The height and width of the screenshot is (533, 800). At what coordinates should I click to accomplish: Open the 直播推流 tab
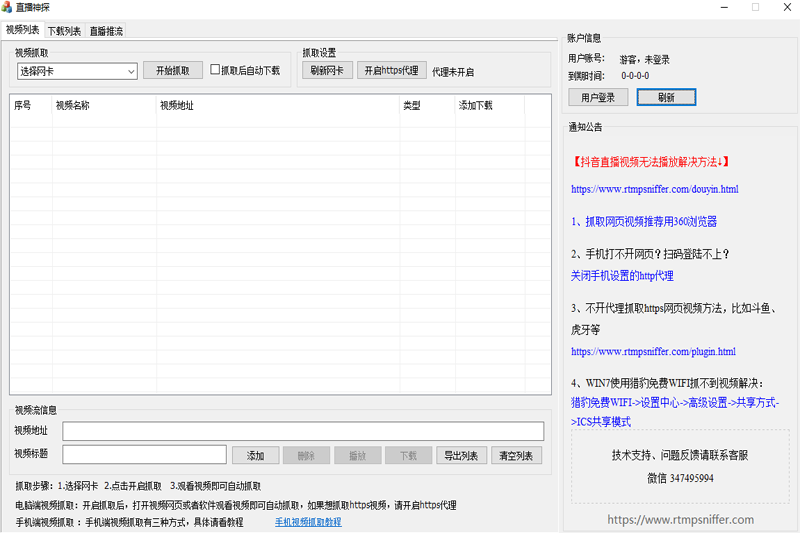coord(106,31)
